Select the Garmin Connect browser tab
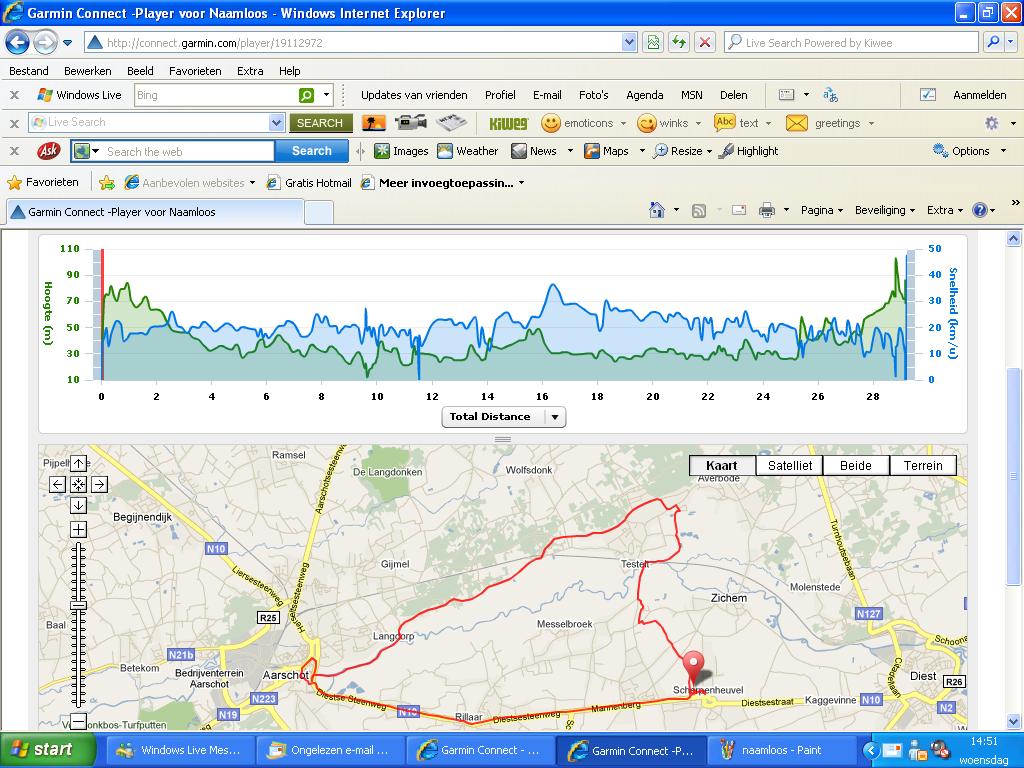 [155, 212]
